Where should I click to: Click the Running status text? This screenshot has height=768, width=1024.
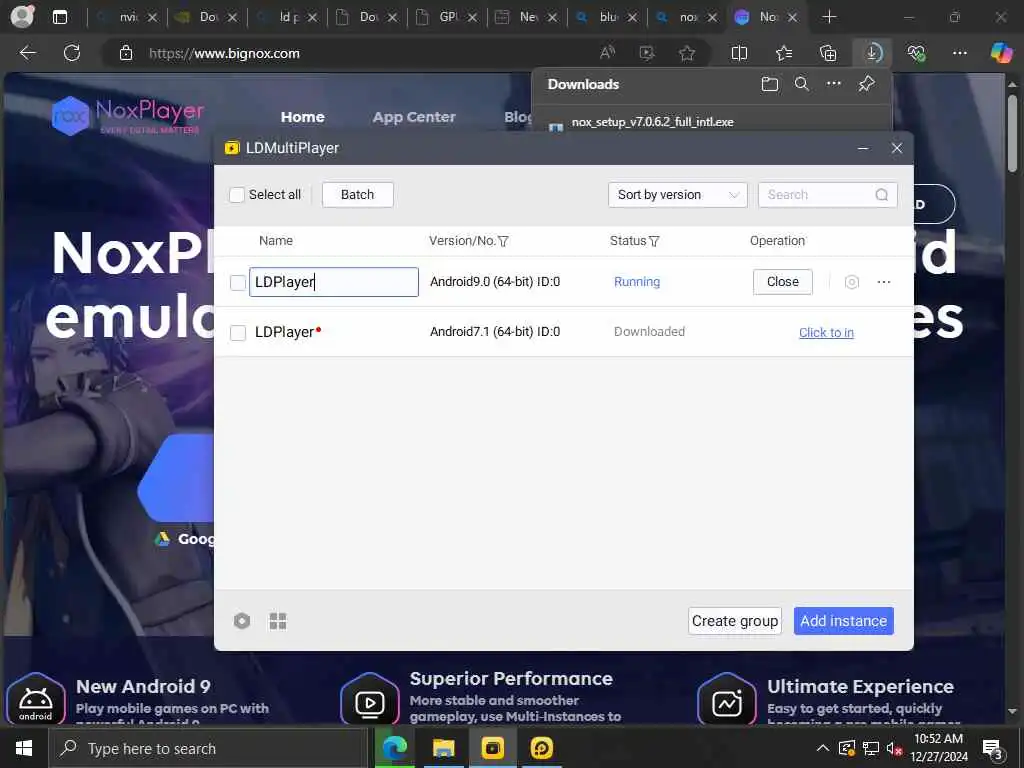point(637,282)
